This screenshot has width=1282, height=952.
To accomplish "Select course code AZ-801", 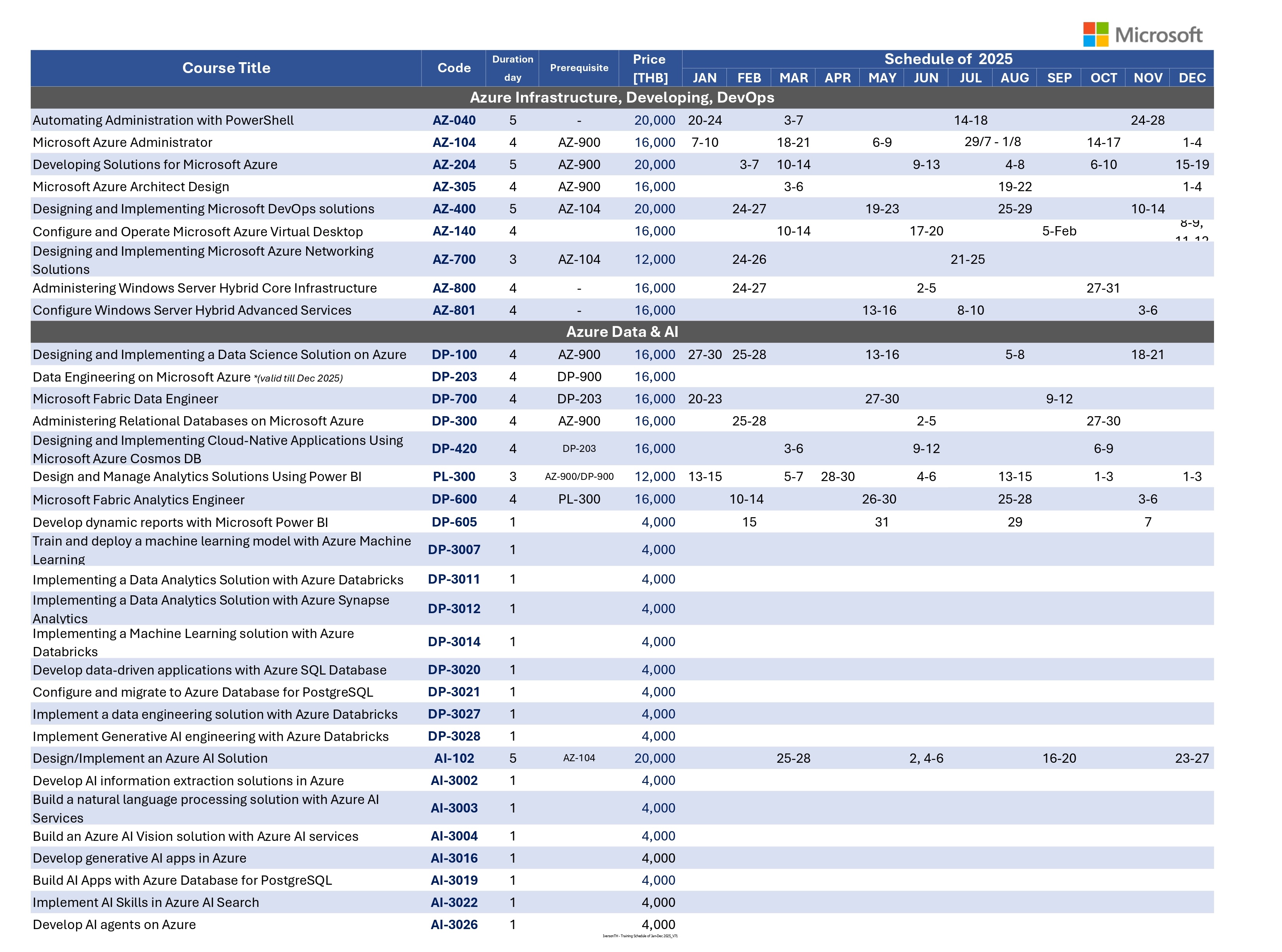I will [454, 310].
